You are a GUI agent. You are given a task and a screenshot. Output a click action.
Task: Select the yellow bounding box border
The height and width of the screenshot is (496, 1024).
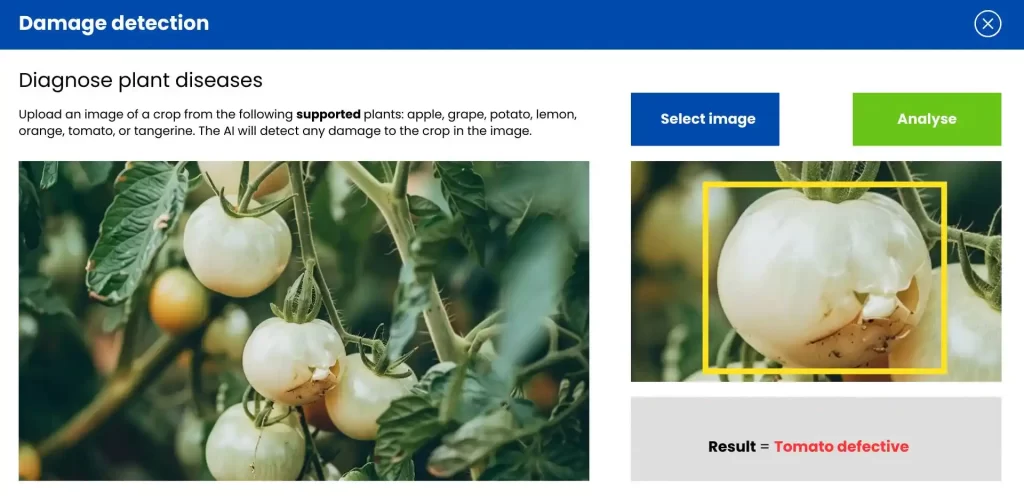pyautogui.click(x=824, y=185)
